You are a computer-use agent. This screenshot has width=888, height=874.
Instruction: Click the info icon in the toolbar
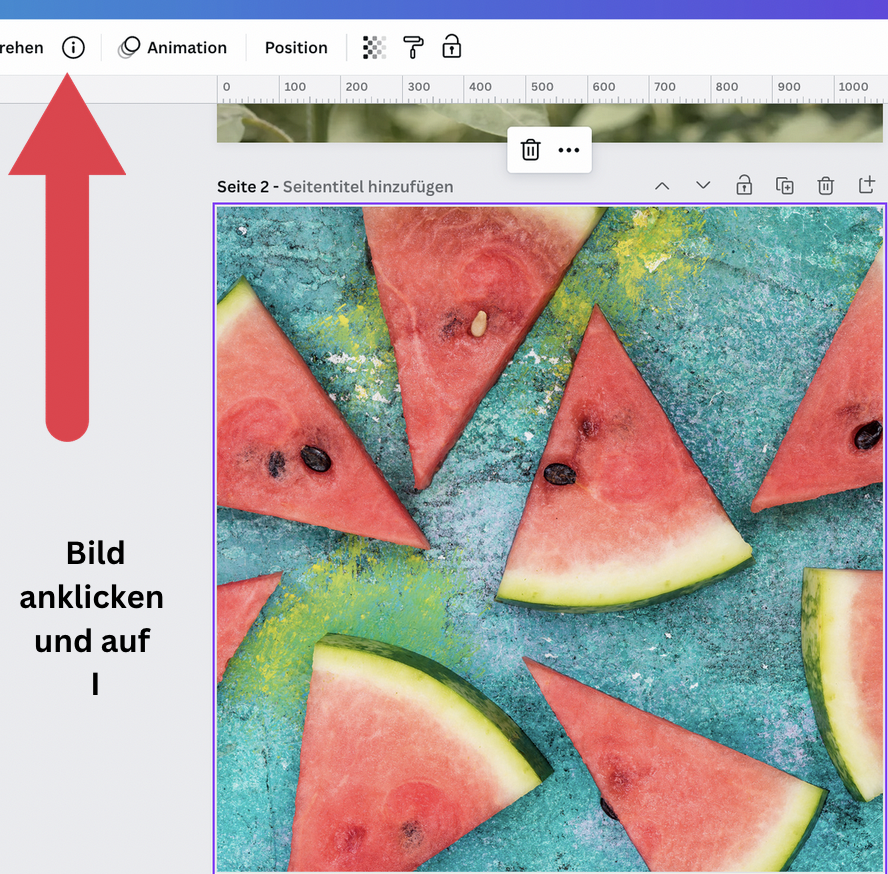73,47
